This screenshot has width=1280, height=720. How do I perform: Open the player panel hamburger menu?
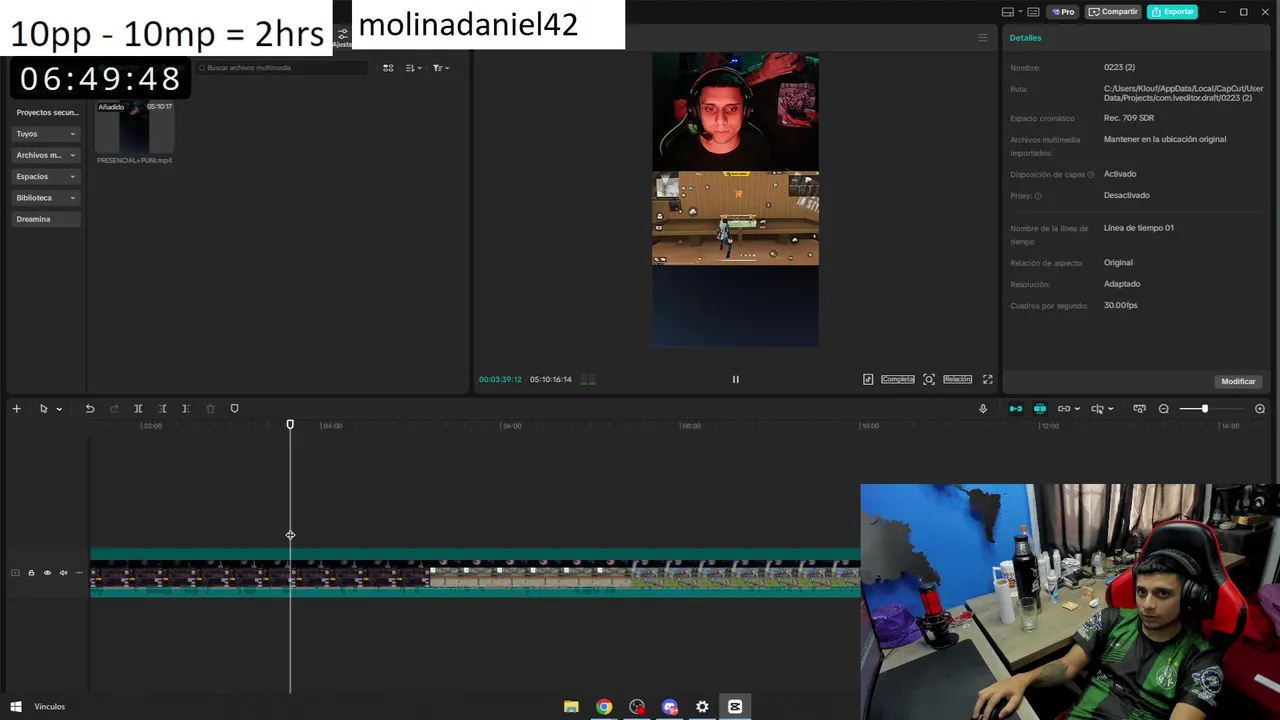(982, 37)
